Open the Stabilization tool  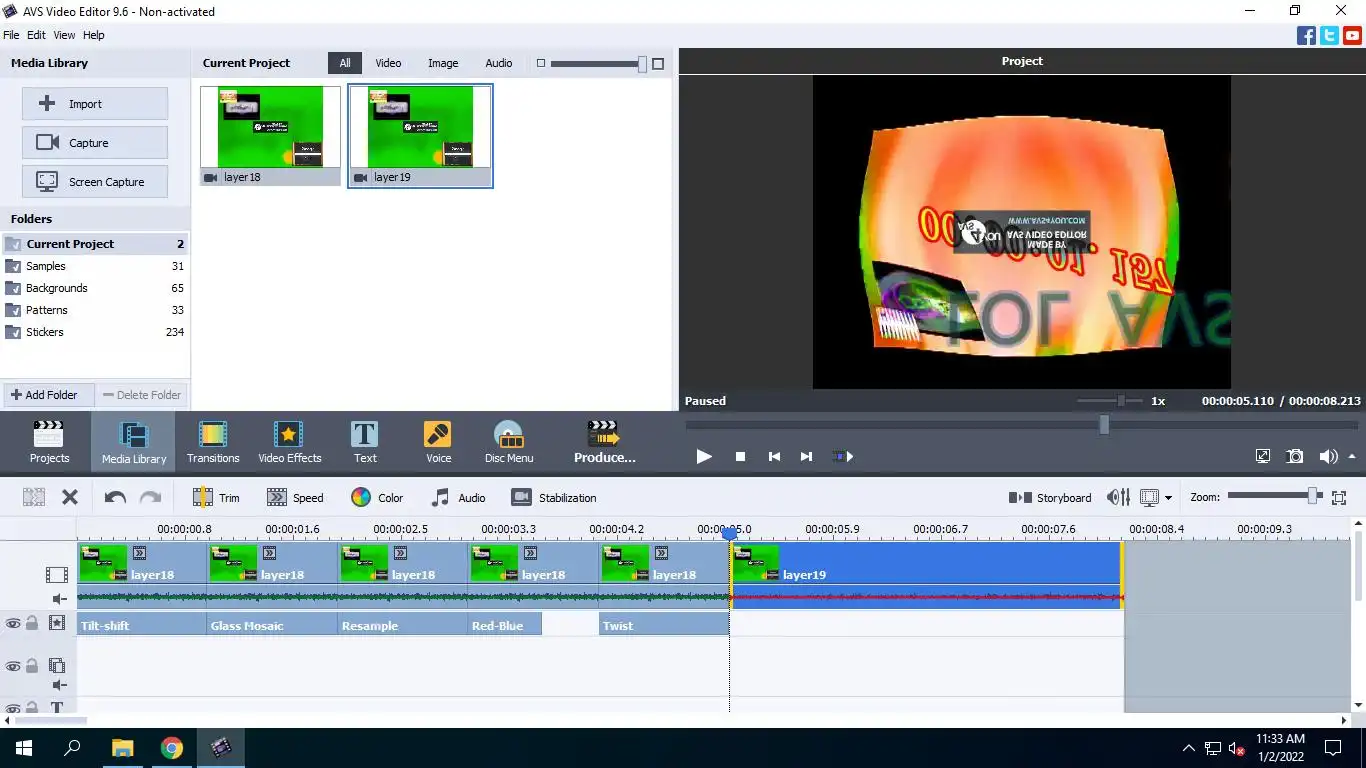pos(553,497)
